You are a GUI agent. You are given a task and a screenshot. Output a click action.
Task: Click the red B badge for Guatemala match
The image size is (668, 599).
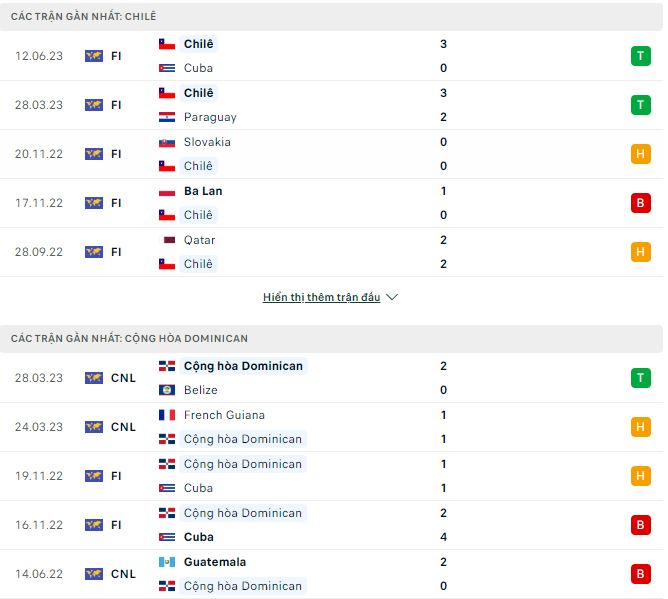(x=640, y=574)
